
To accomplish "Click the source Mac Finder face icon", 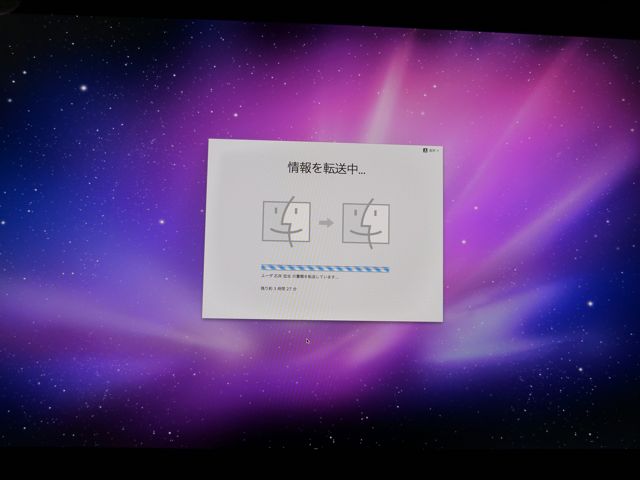I will [x=286, y=221].
